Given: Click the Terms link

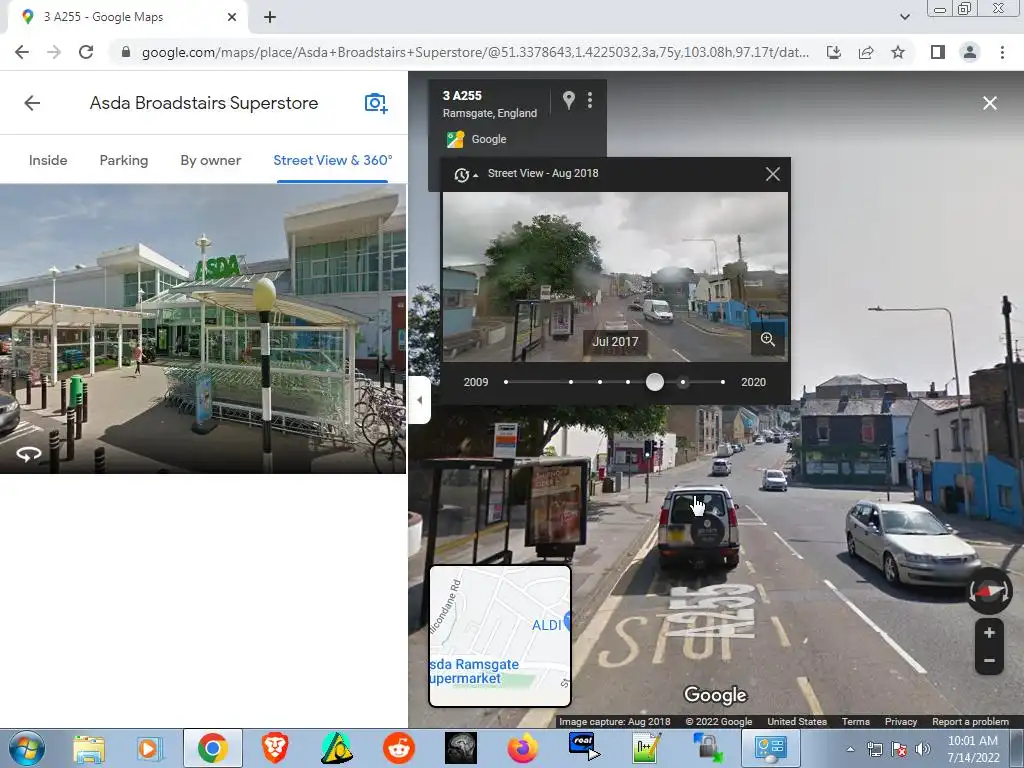Looking at the screenshot, I should point(856,722).
